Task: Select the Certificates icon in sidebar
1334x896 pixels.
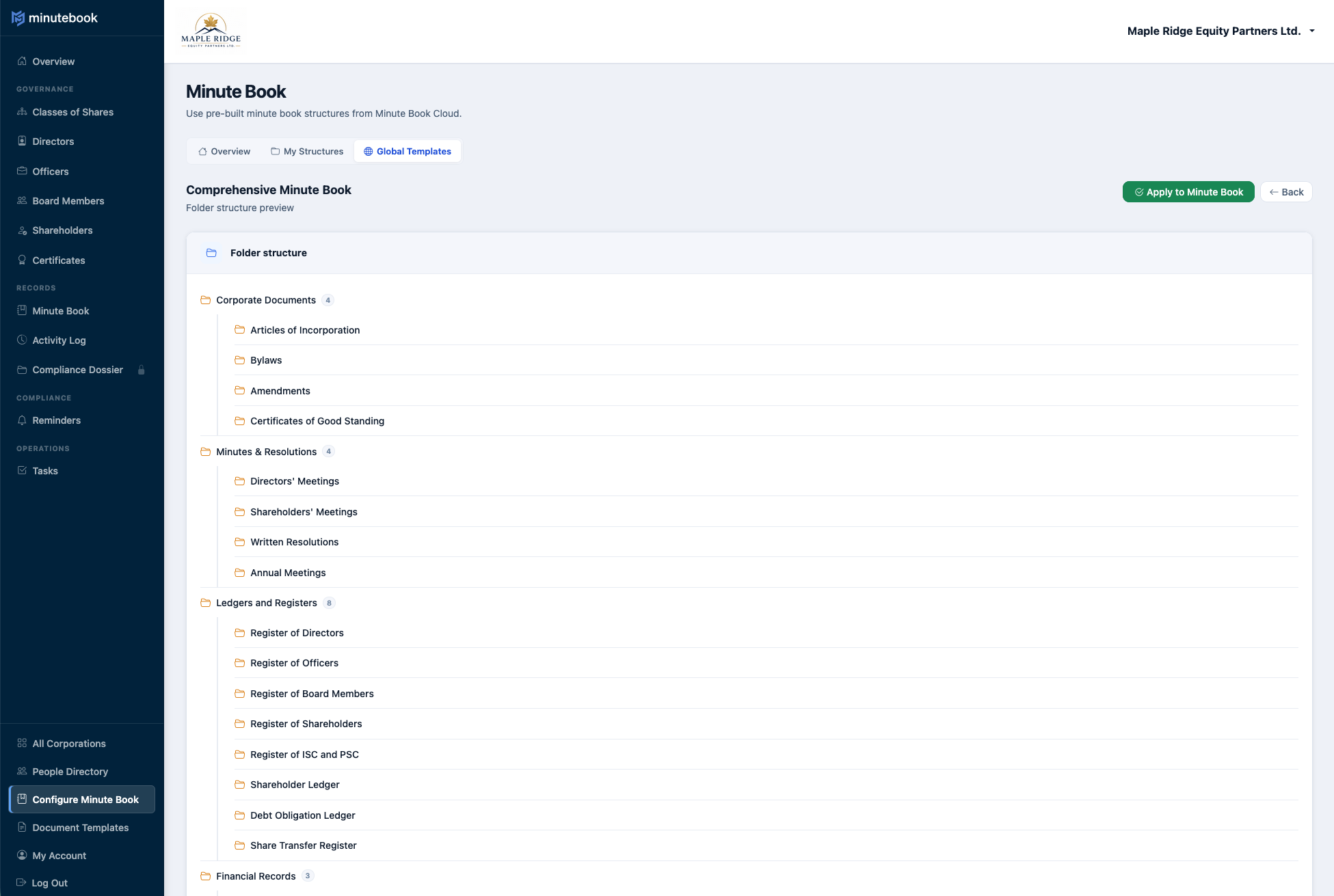Action: (x=21, y=260)
